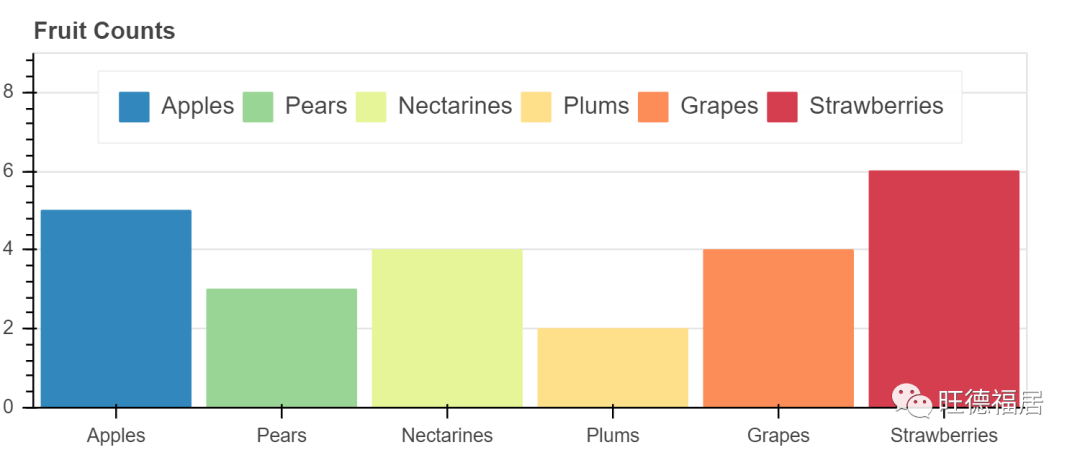Click the Apples legend color swatch
The height and width of the screenshot is (450, 1080).
pos(134,107)
